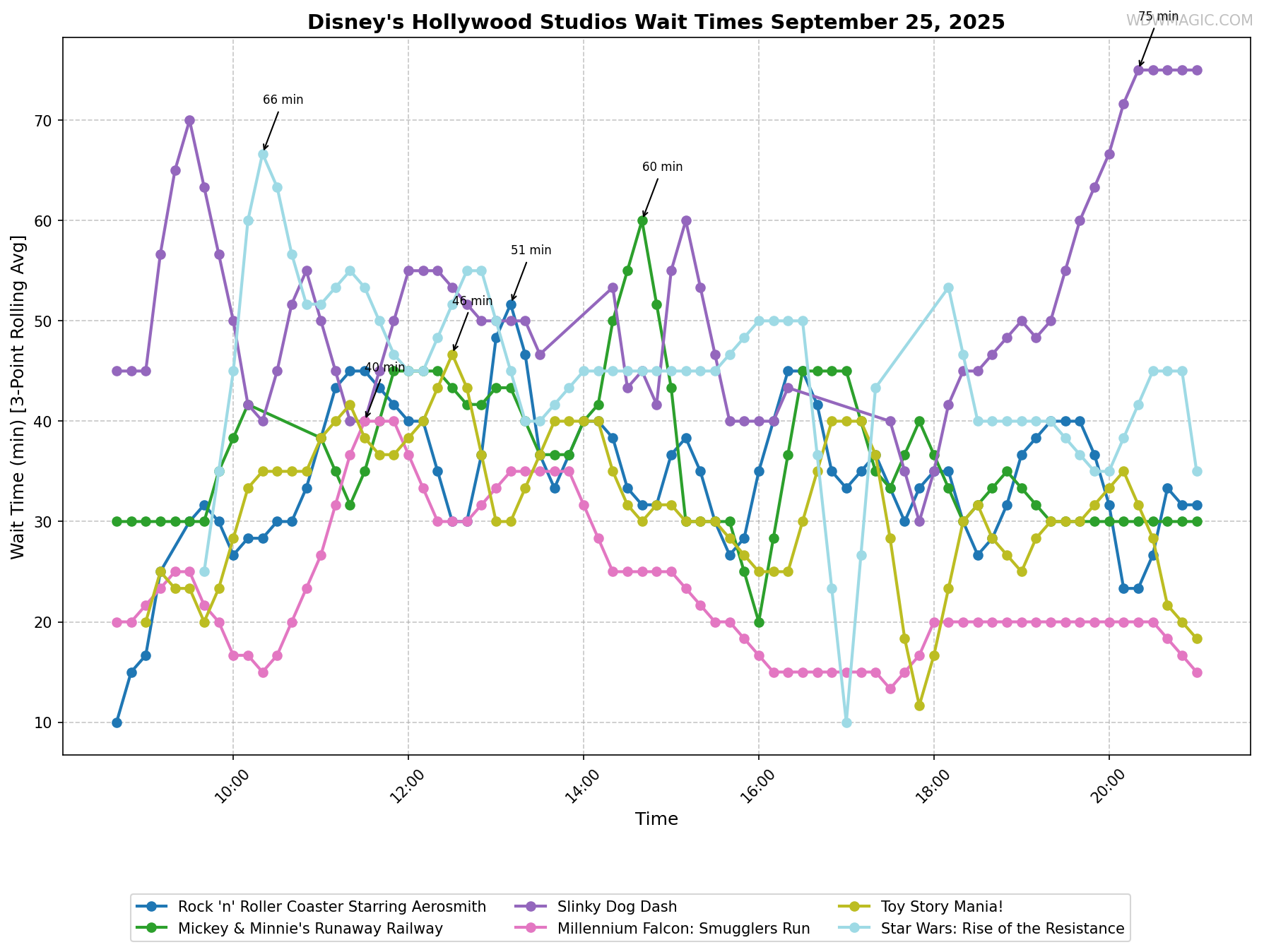Viewport: 1264px width, 952px height.
Task: Click the chart title text
Action: click(656, 23)
